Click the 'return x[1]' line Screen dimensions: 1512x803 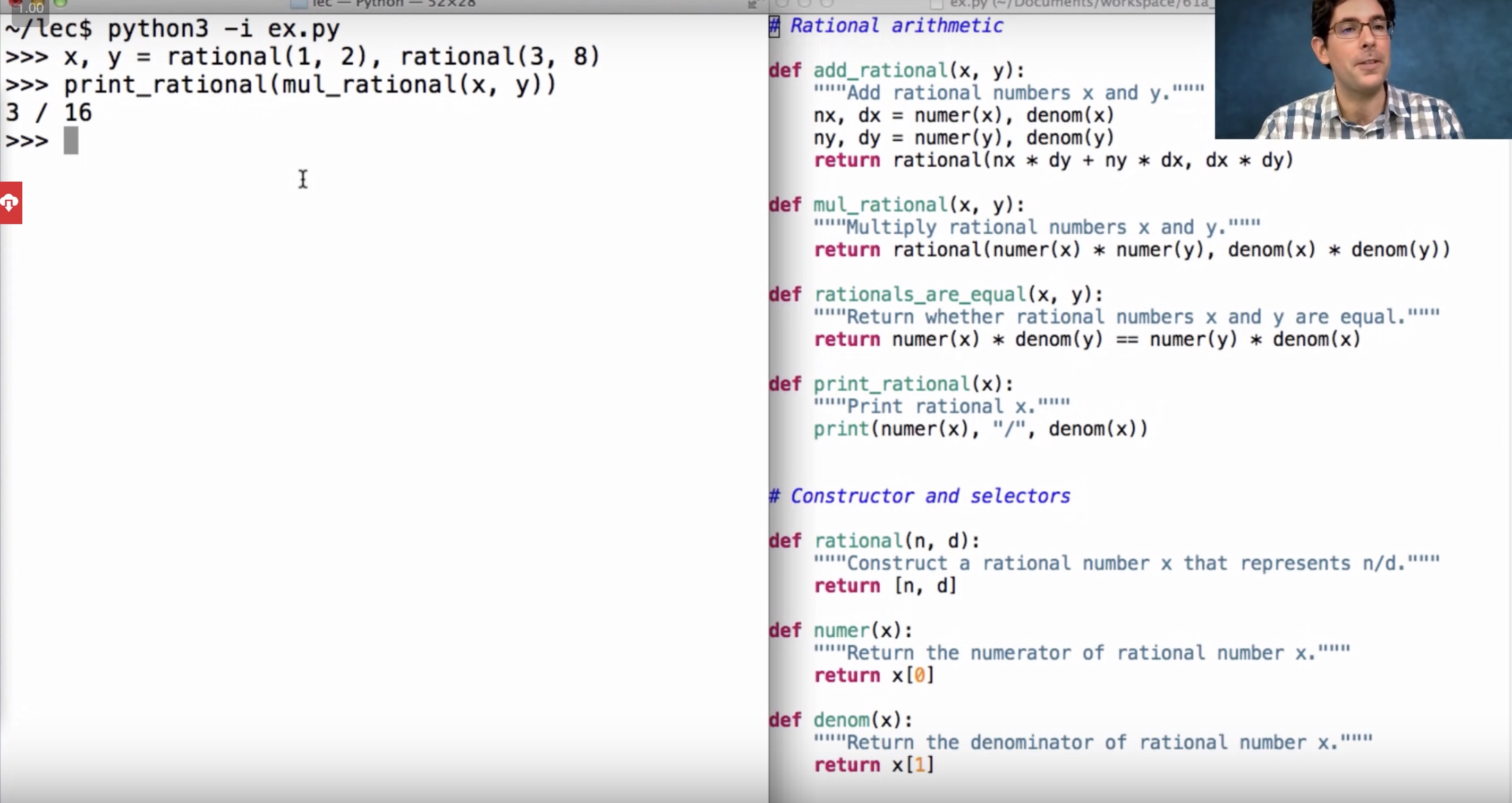(x=874, y=765)
